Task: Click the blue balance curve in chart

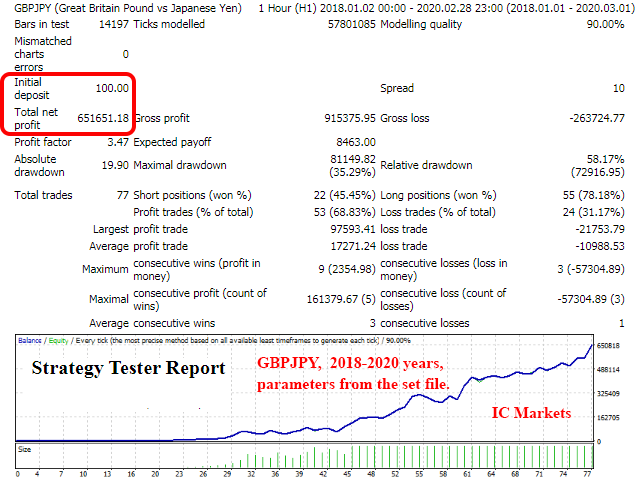Action: point(400,409)
